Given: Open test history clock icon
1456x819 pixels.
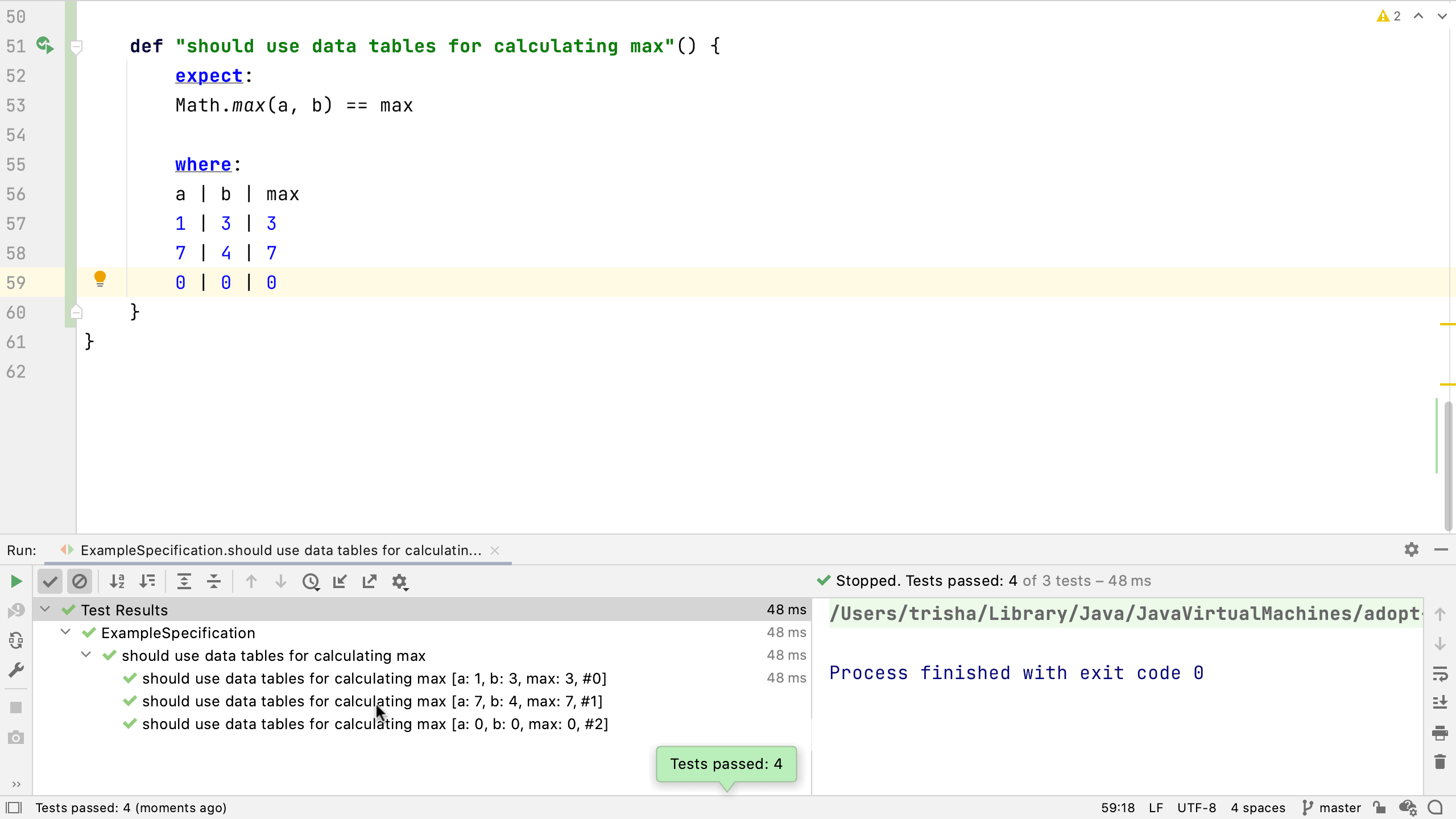Looking at the screenshot, I should point(311,581).
